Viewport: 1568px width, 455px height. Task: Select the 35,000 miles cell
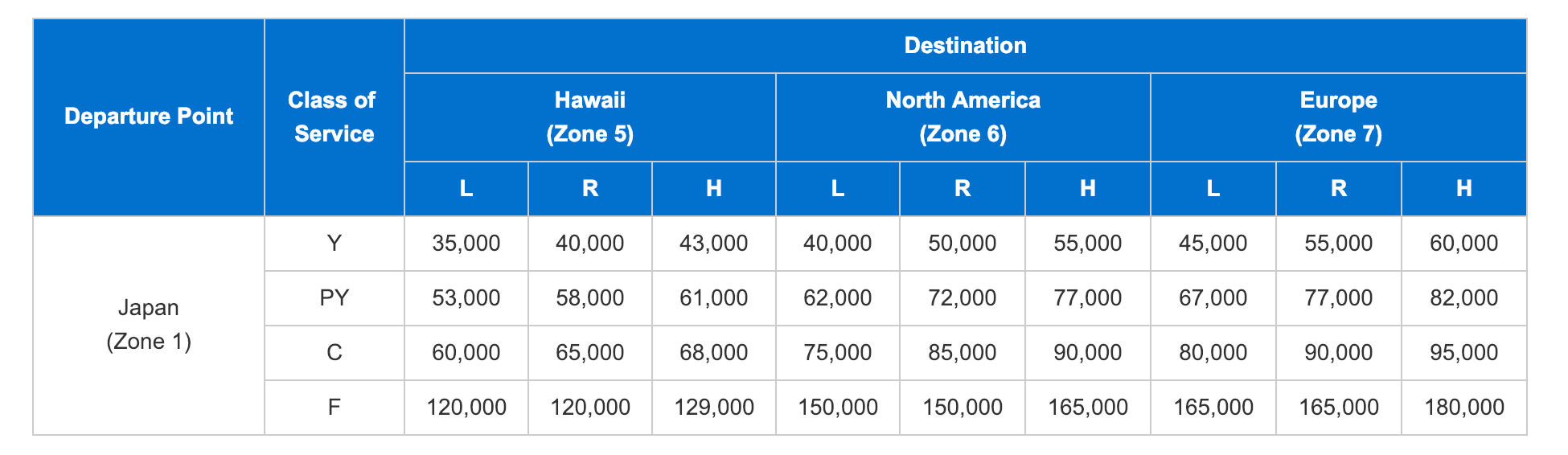coord(466,244)
